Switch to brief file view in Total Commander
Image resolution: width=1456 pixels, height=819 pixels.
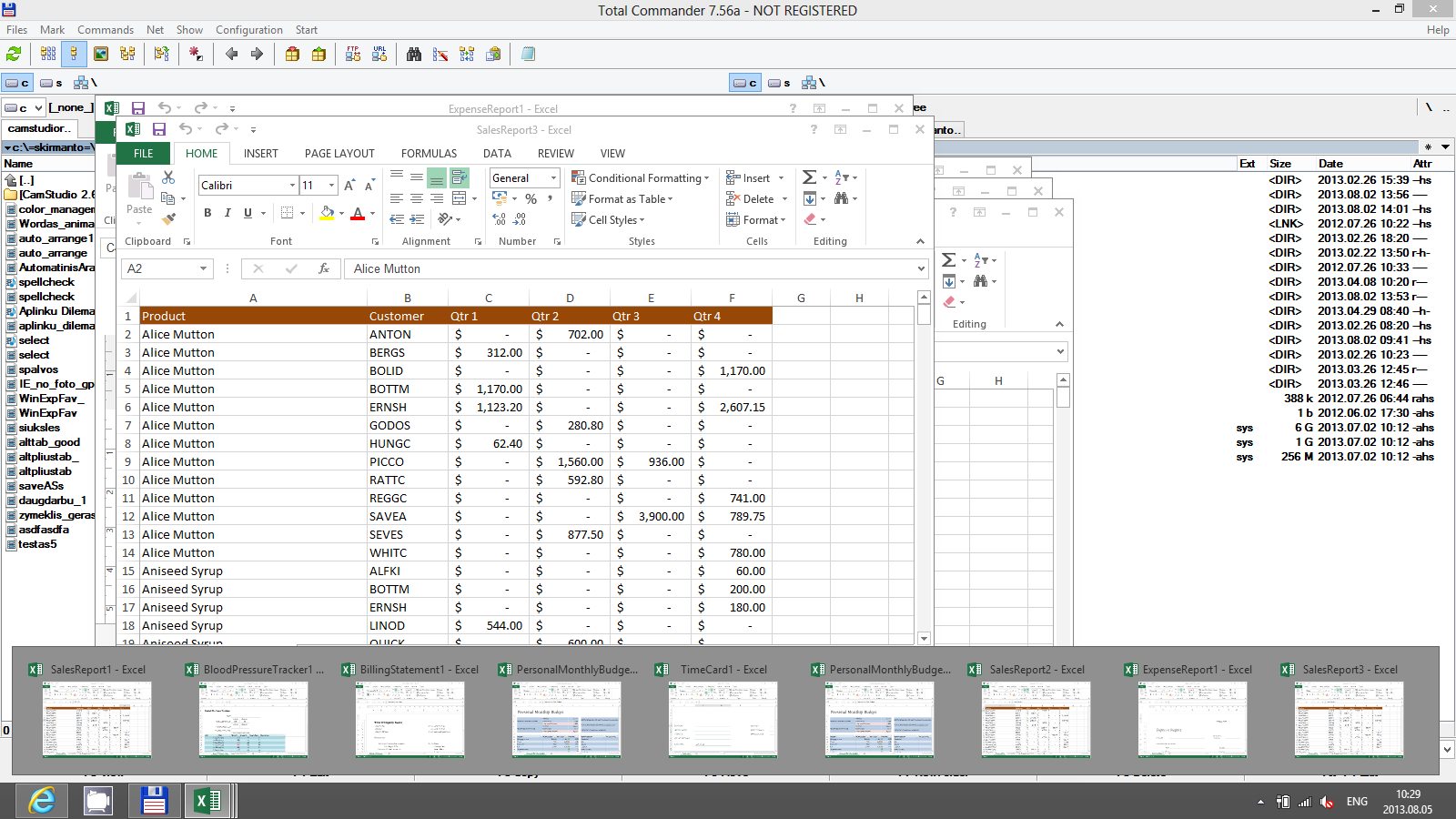point(48,55)
